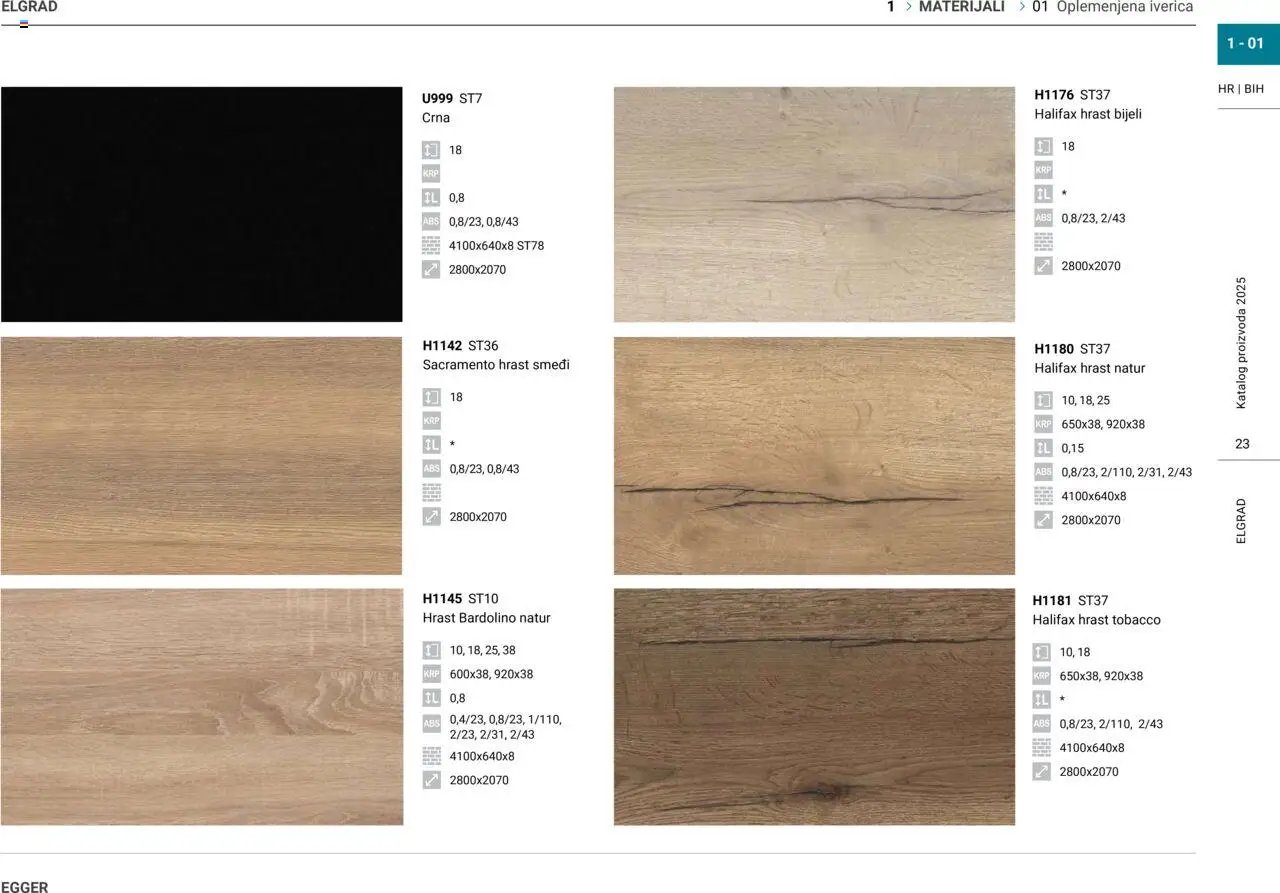The image size is (1280, 893).
Task: Click the sheet size arrow icon for H1181
Action: 1042,772
